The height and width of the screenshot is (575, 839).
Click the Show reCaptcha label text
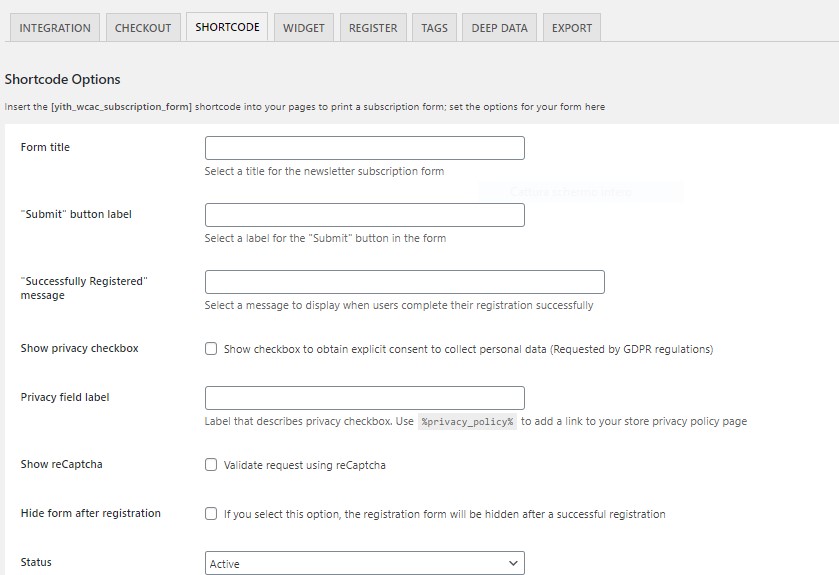[x=61, y=465]
